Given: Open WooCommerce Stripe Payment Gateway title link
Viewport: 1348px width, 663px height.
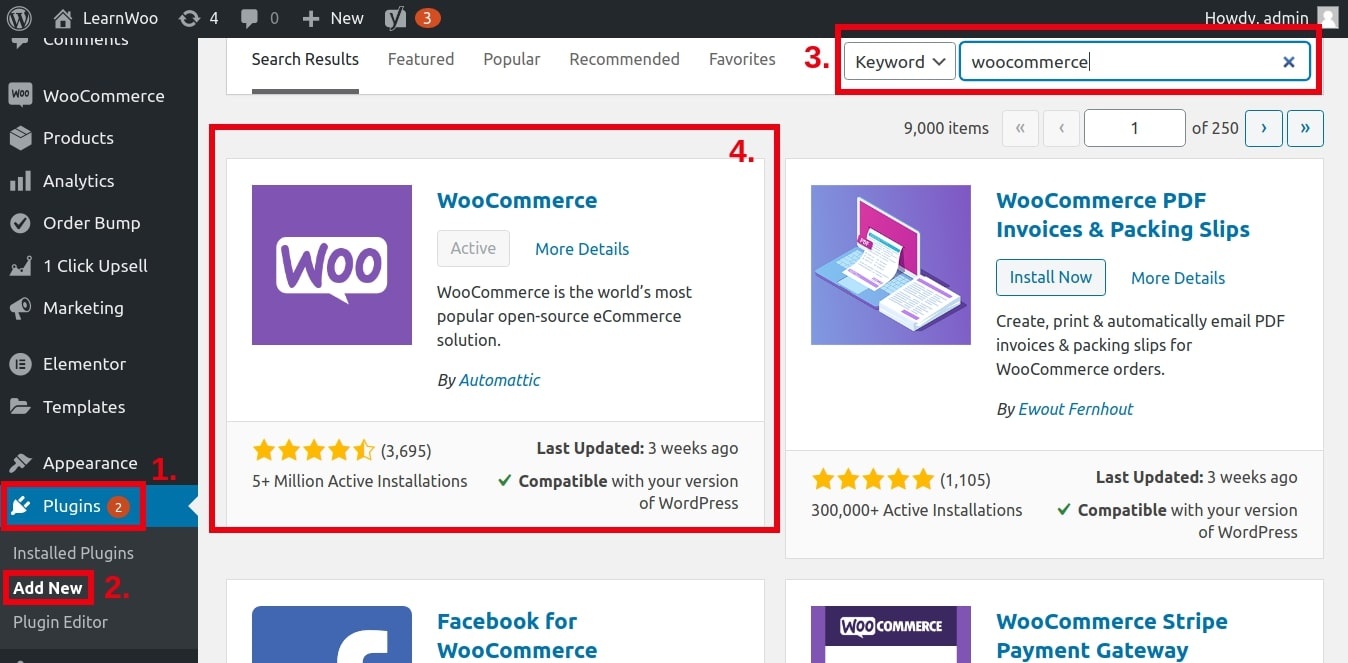Looking at the screenshot, I should pos(1112,636).
